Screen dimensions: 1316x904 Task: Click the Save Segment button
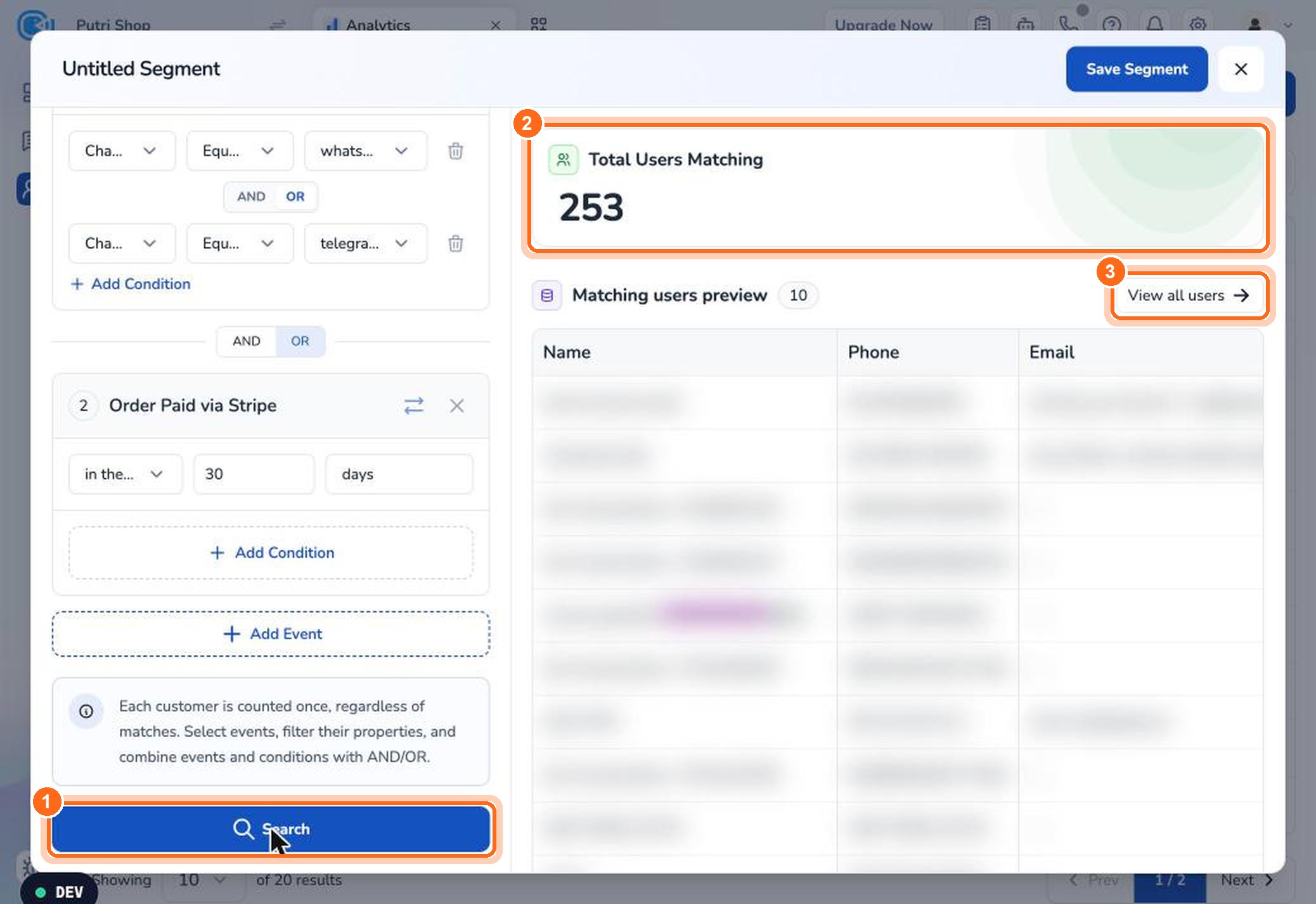(1137, 69)
